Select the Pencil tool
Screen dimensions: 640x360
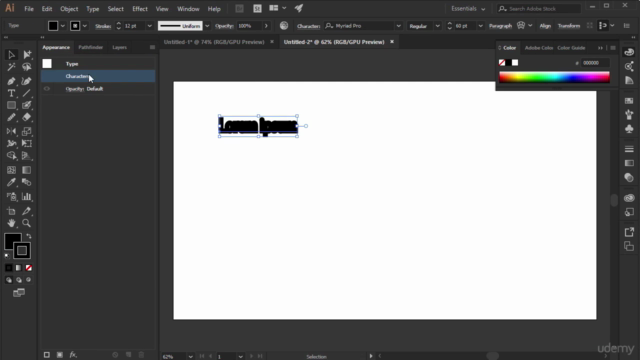(11, 118)
